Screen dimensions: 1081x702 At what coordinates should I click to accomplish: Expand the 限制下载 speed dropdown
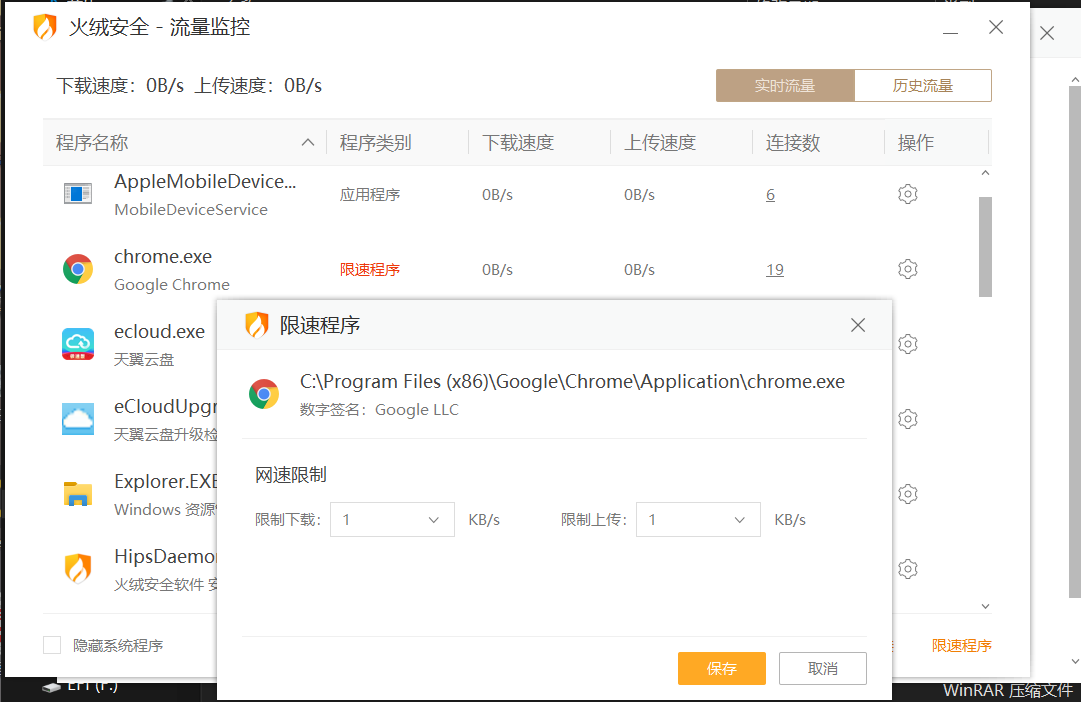(392, 520)
